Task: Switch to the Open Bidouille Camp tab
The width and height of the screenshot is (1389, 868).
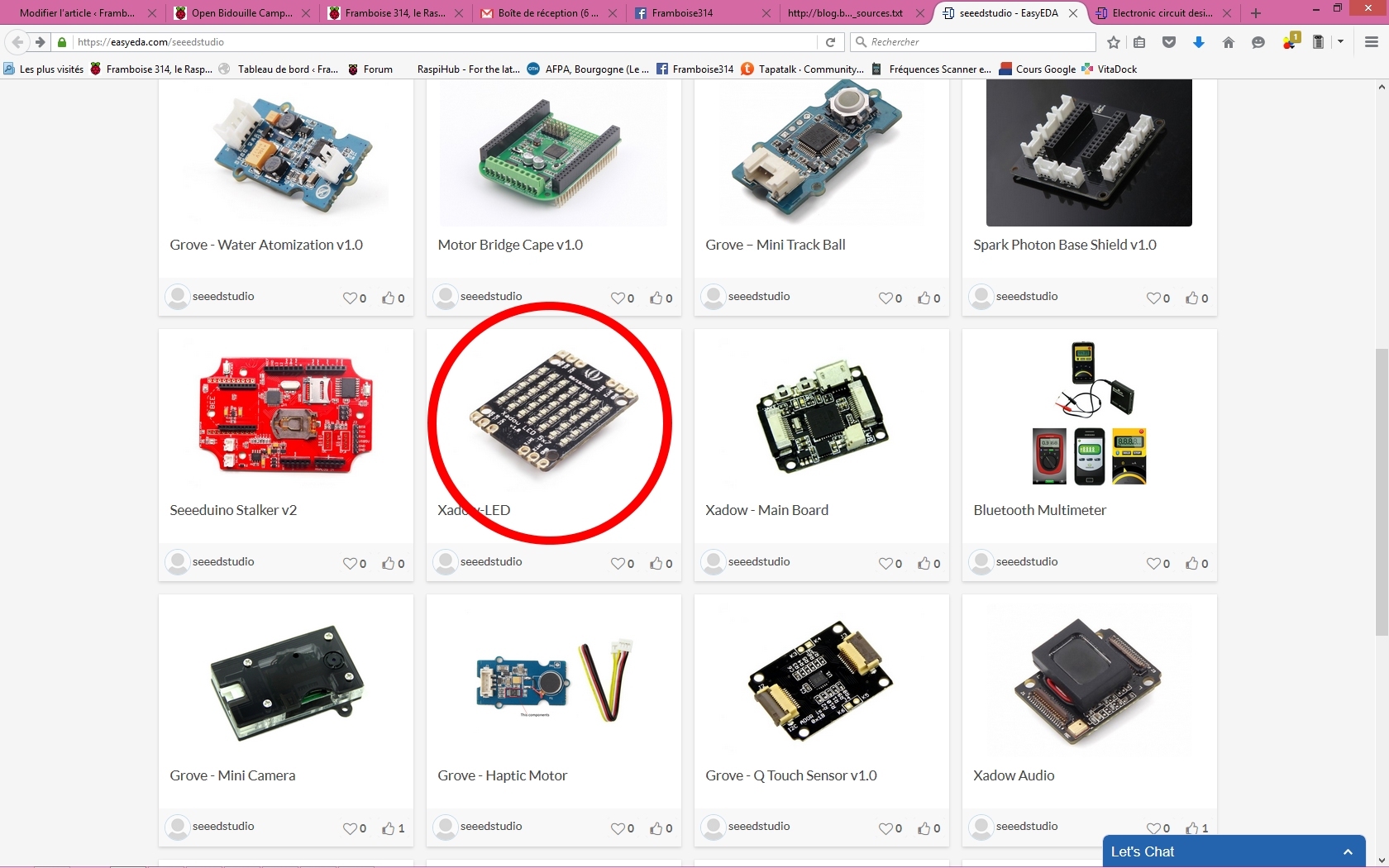Action: 242,13
